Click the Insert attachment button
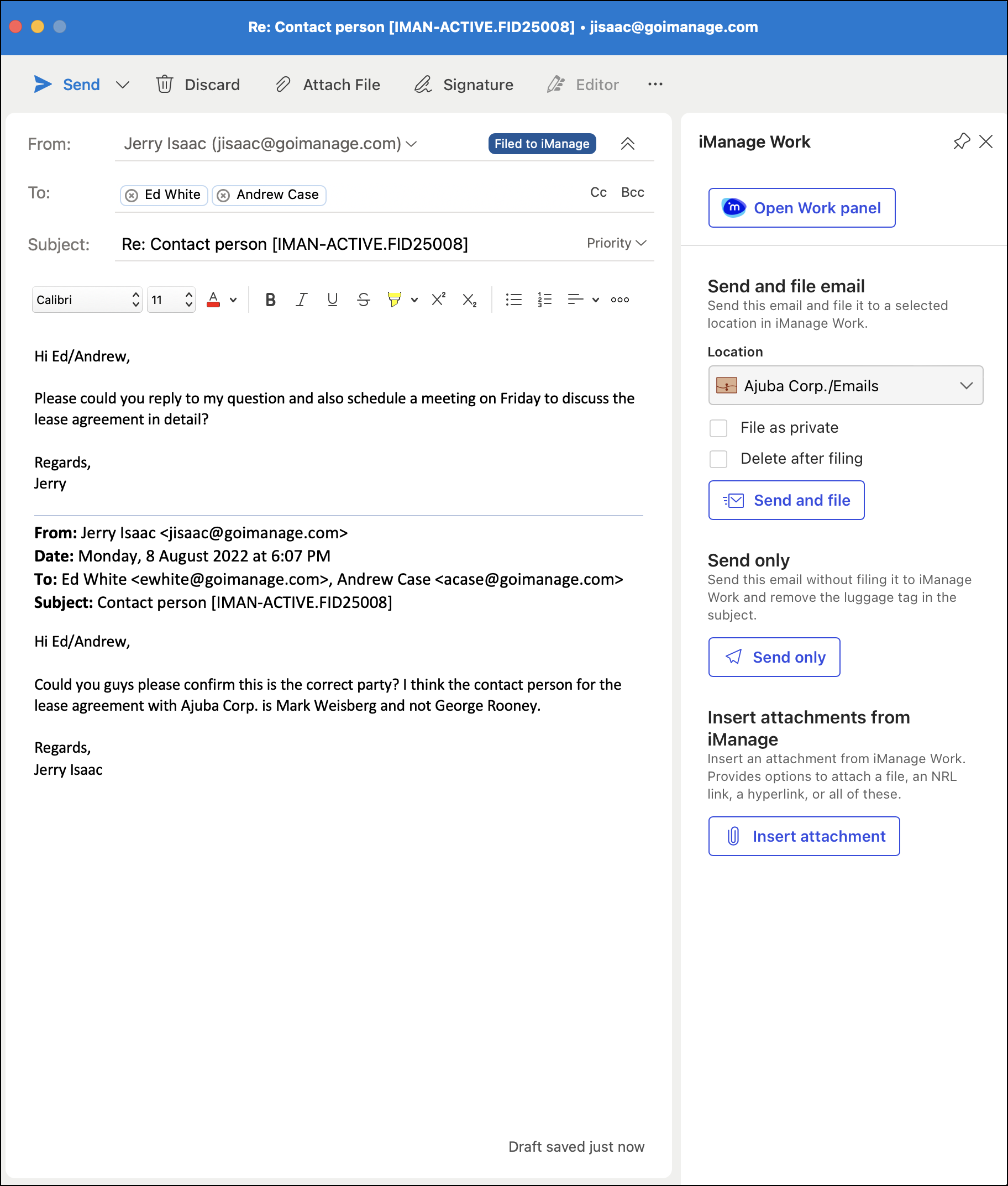Screen dimensions: 1008x1186 click(804, 836)
